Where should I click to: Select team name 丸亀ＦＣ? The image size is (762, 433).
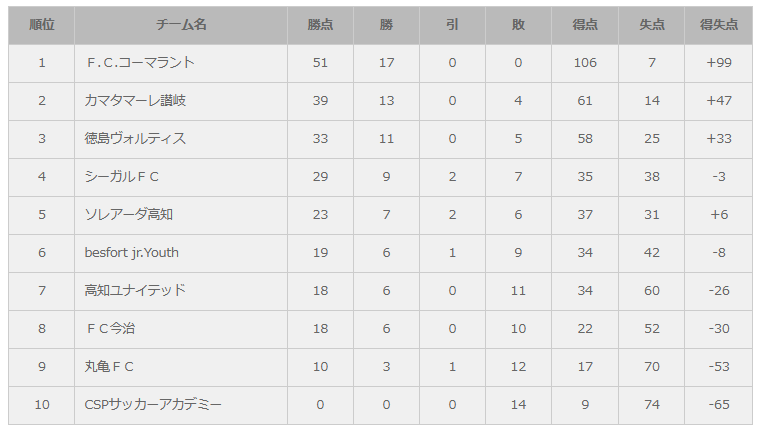(x=110, y=367)
